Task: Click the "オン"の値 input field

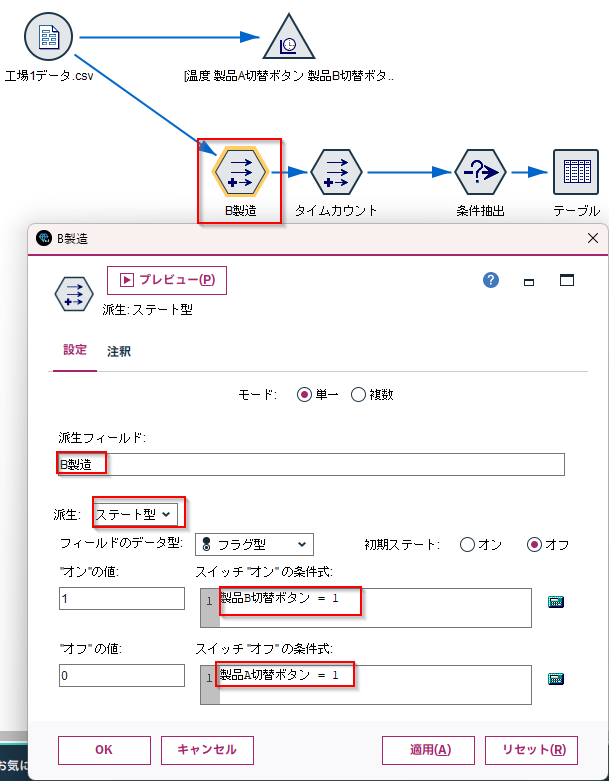Action: tap(122, 598)
